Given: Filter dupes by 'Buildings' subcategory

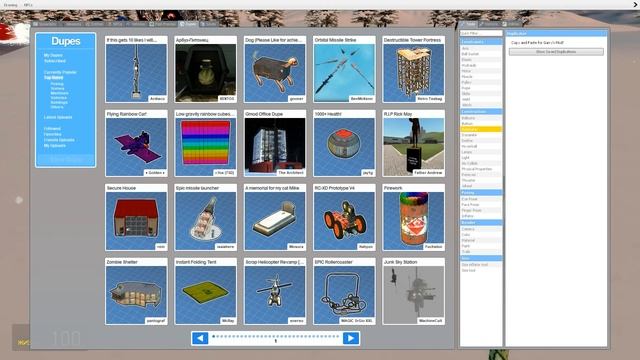Looking at the screenshot, I should pos(59,102).
